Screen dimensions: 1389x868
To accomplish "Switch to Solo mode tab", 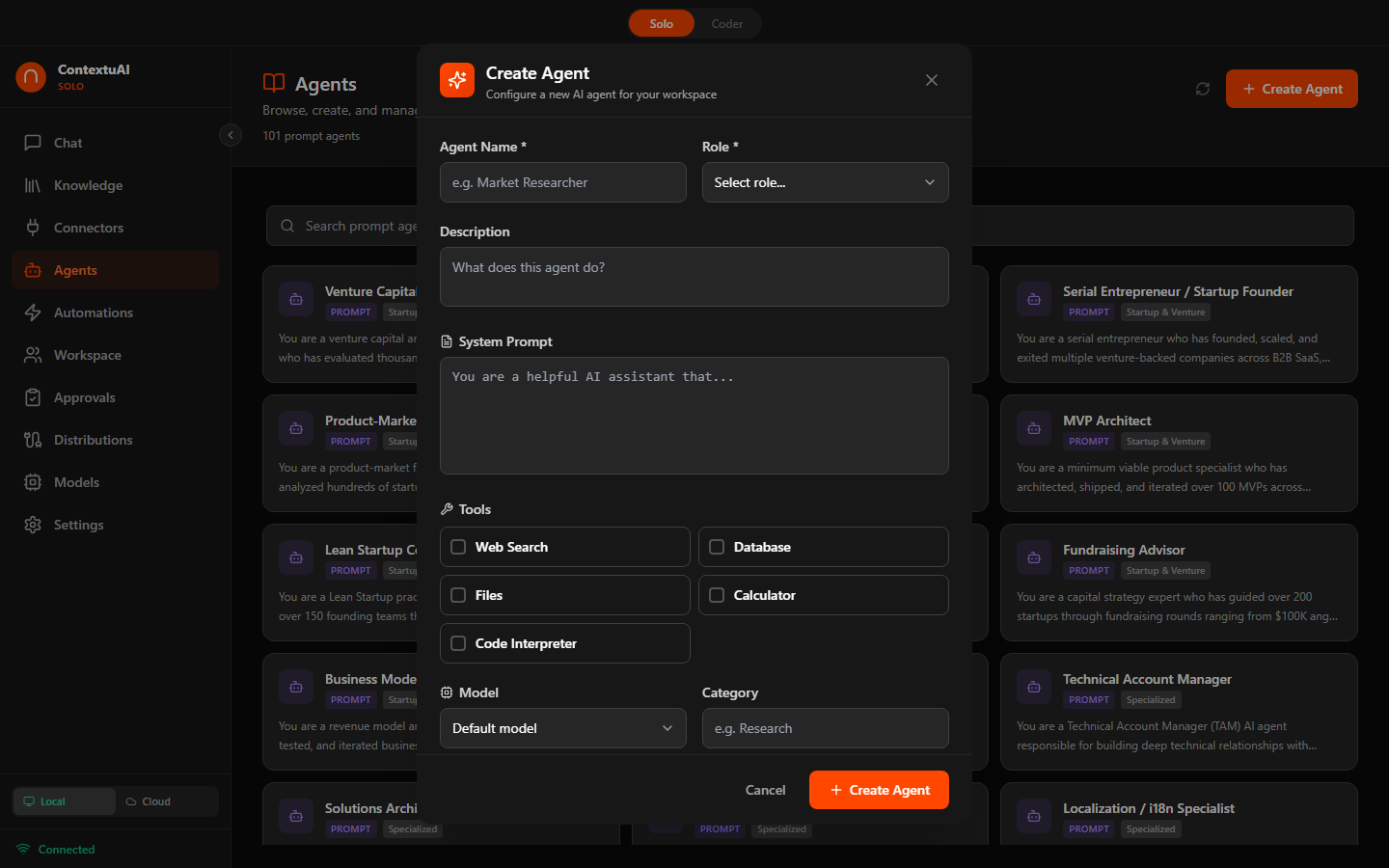I will click(x=662, y=24).
